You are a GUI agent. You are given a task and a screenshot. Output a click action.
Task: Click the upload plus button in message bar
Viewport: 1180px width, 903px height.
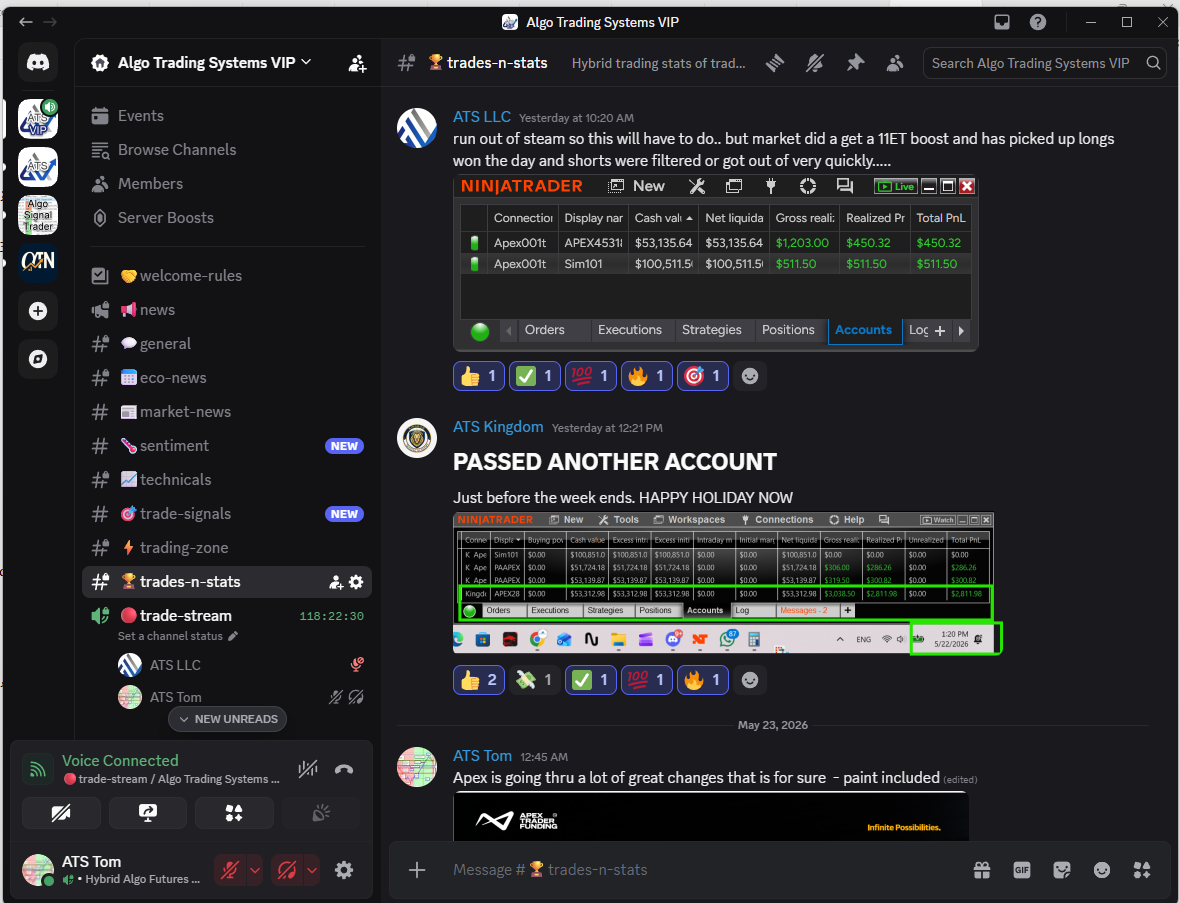(x=417, y=870)
